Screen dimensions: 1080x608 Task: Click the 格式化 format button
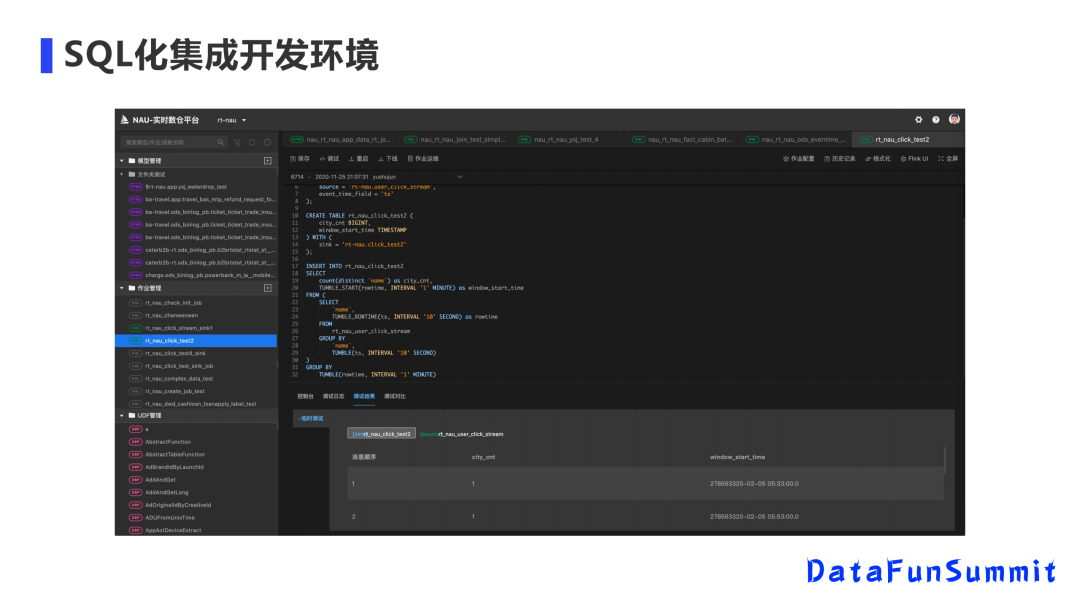click(x=878, y=158)
